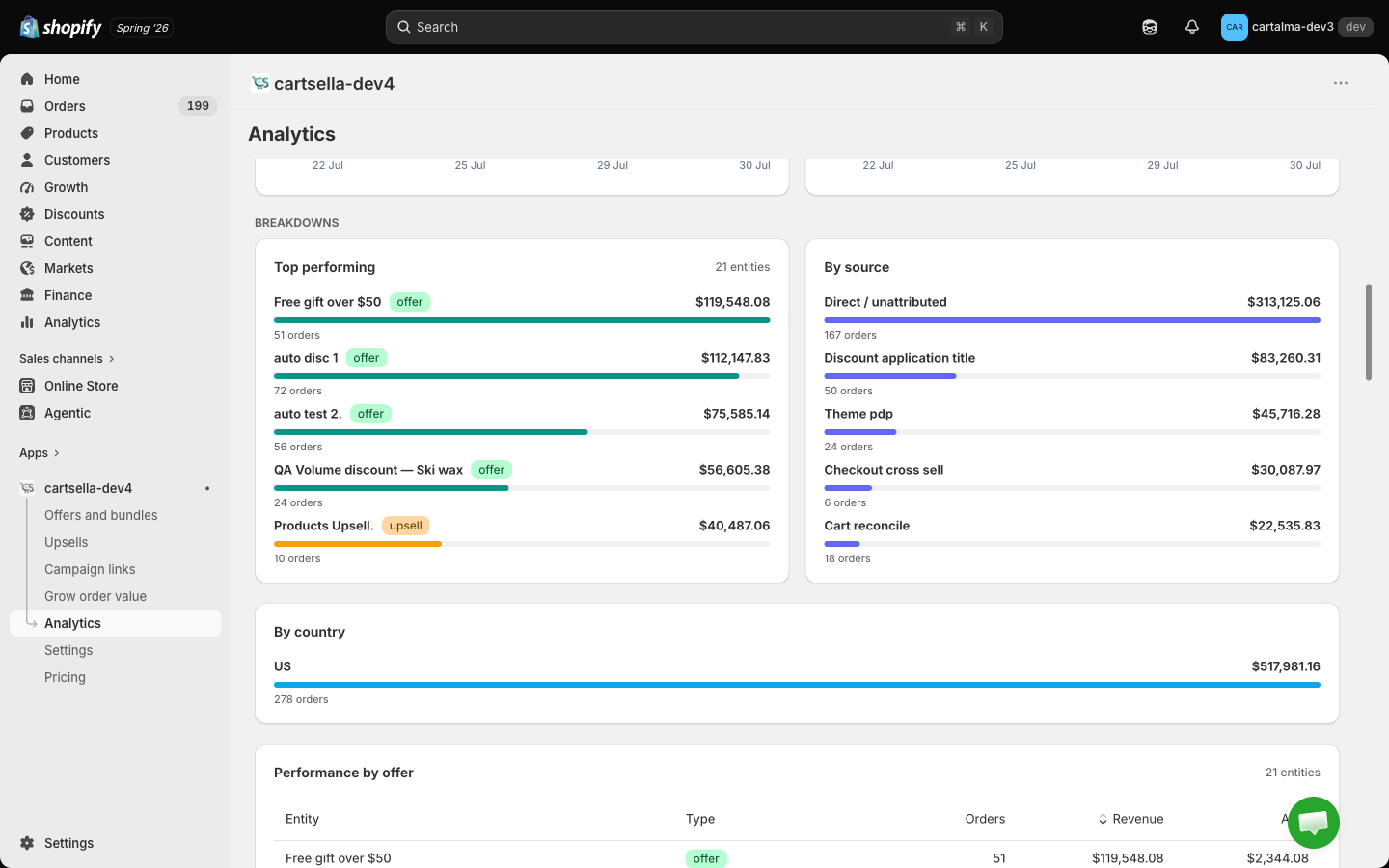This screenshot has height=868, width=1389.
Task: Go to Campaign links in the app submenu
Action: click(x=90, y=569)
